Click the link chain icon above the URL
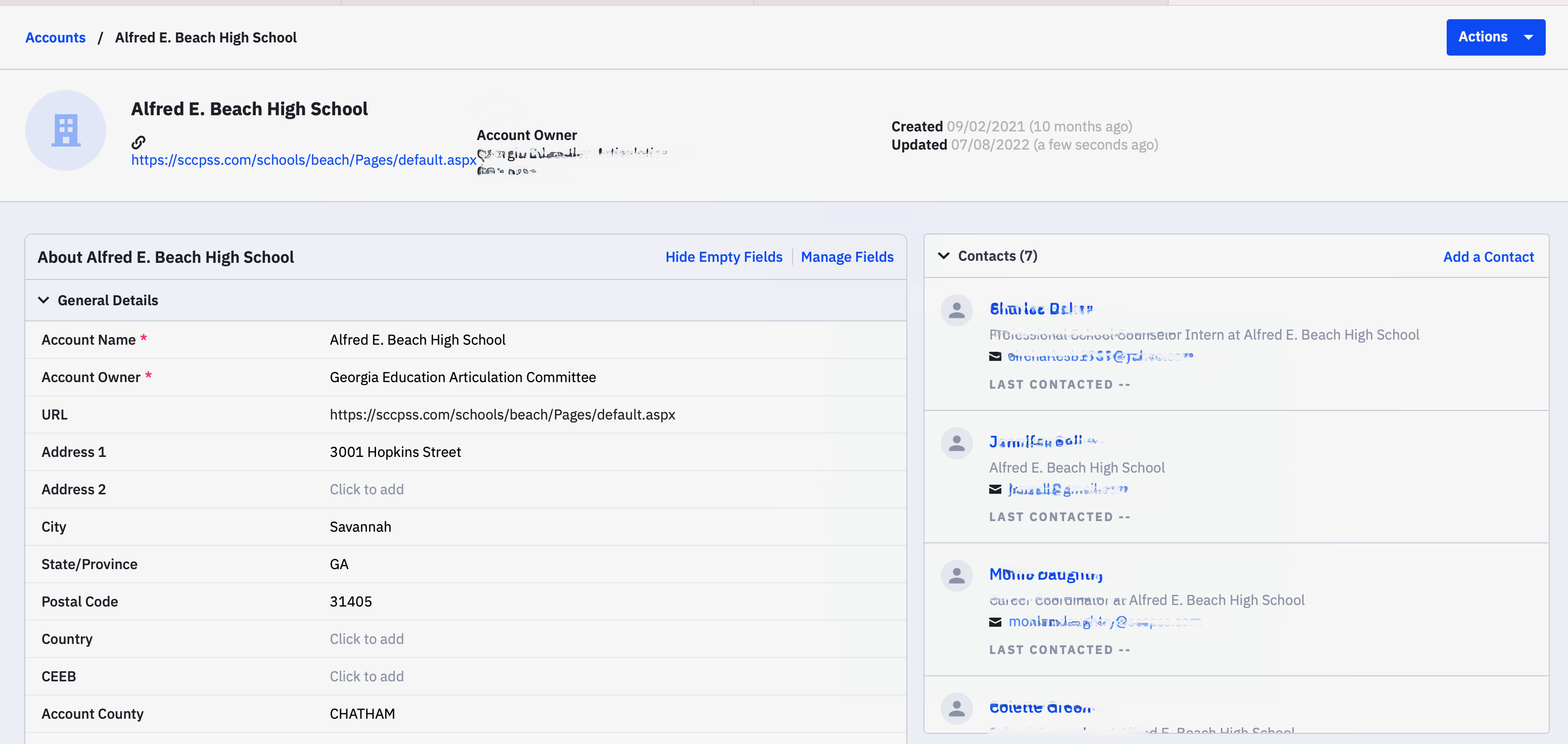 coord(139,142)
